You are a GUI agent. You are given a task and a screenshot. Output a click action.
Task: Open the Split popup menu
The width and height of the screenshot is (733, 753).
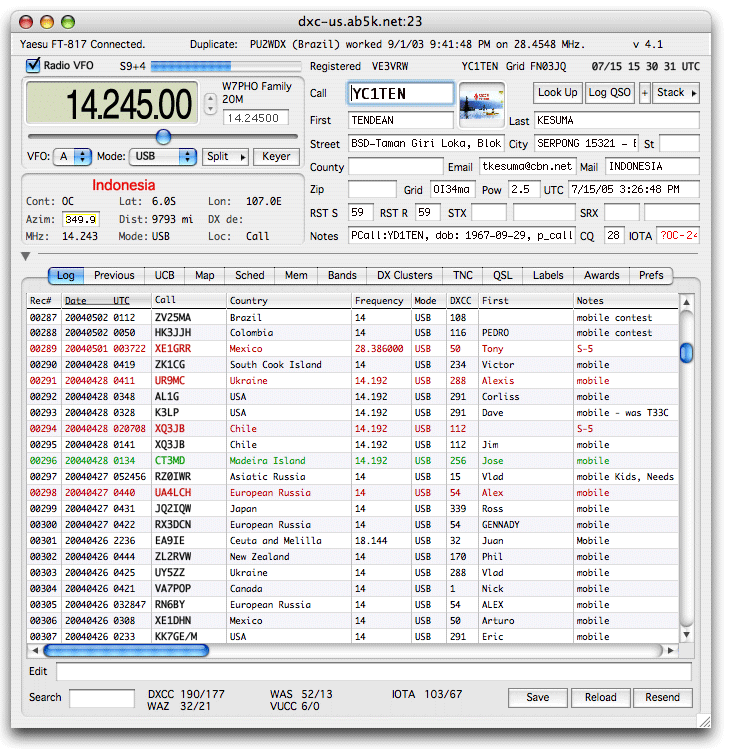(225, 157)
